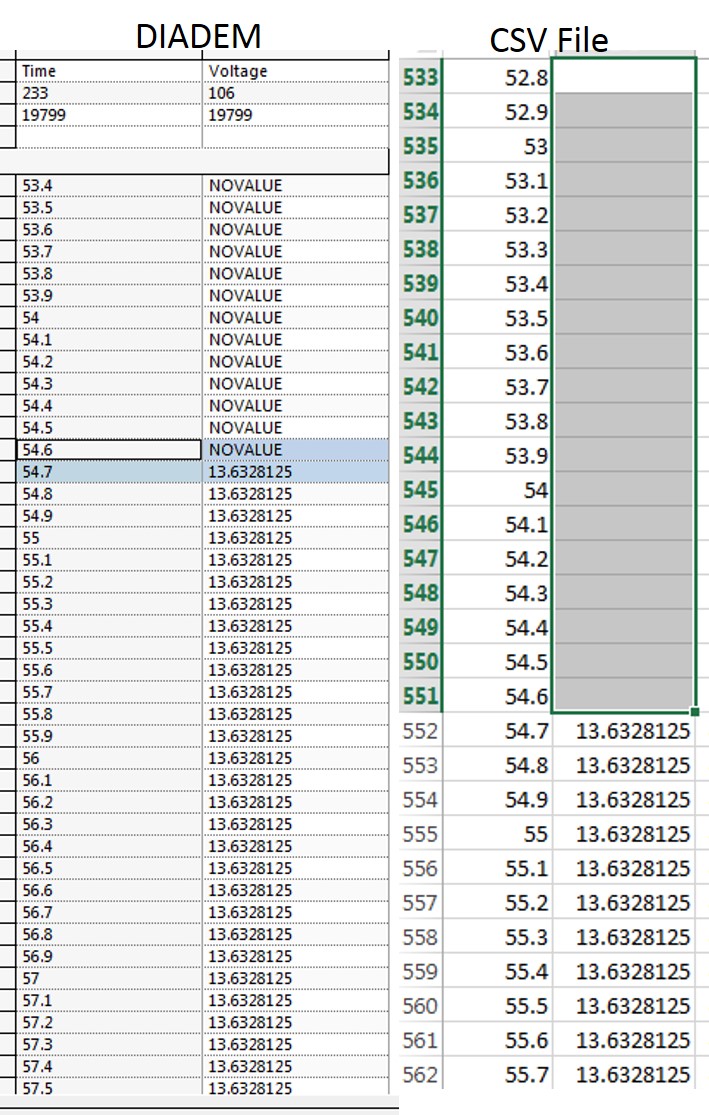This screenshot has height=1115, width=709.
Task: Select DIADEM Time cell 54.7
Action: pos(109,472)
